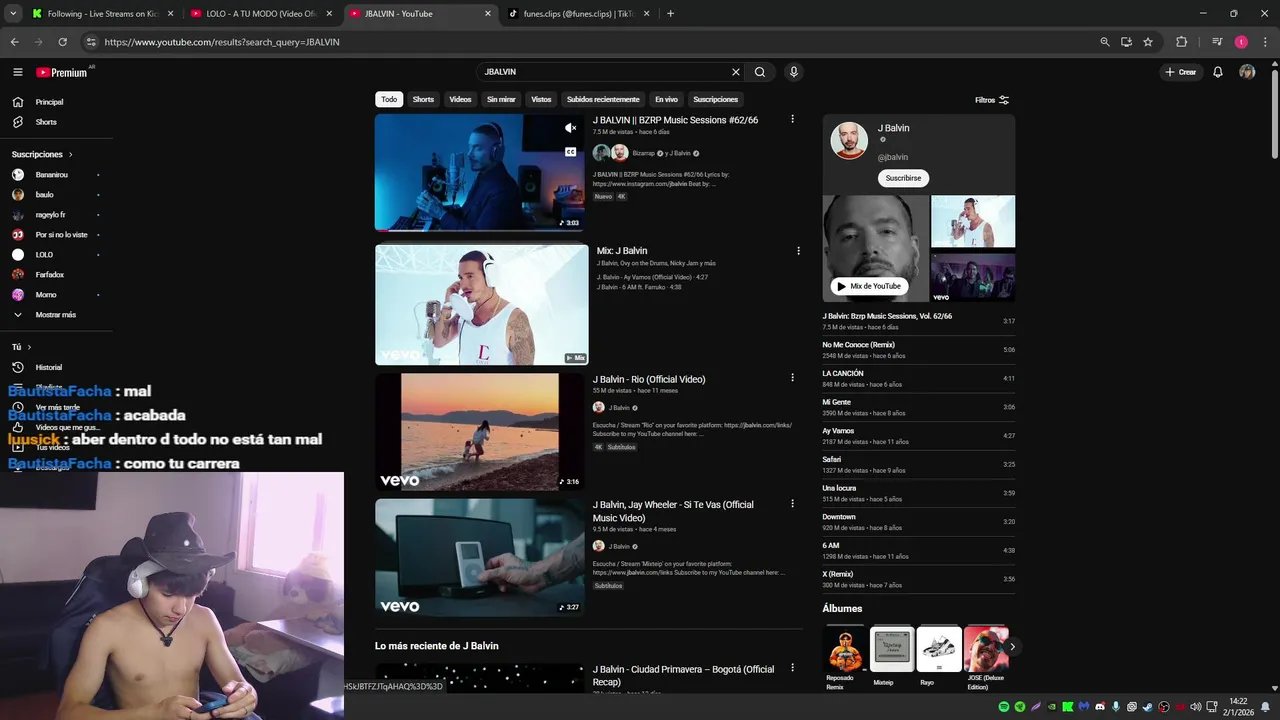Viewport: 1280px width, 720px height.
Task: Open Discord from the system tray
Action: (1099, 707)
